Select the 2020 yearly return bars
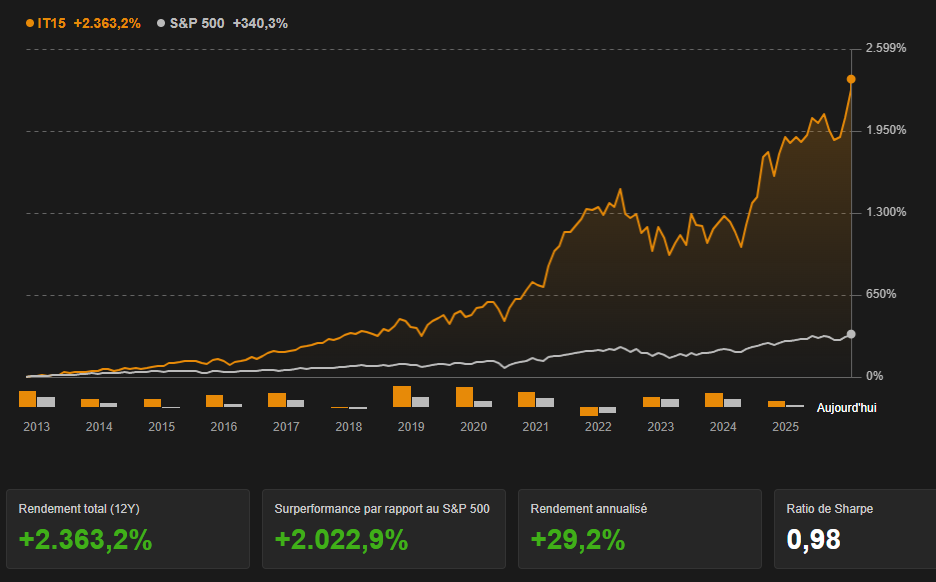The width and height of the screenshot is (936, 582). 473,397
